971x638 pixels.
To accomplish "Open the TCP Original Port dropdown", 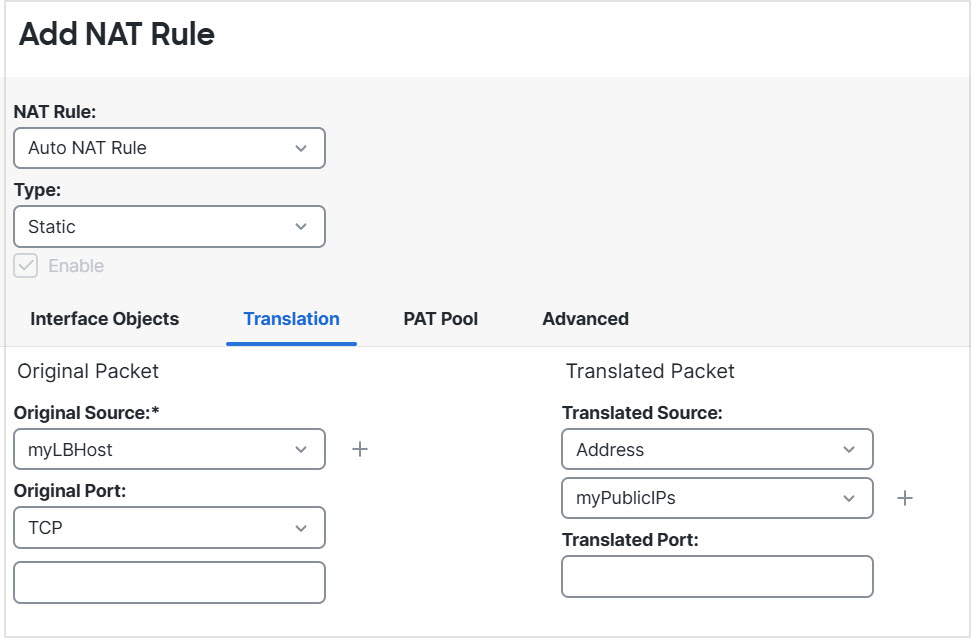I will (169, 528).
